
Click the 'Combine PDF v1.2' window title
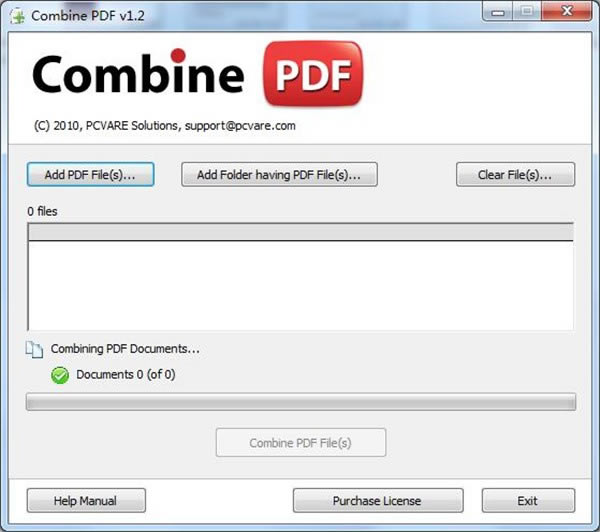click(x=88, y=16)
